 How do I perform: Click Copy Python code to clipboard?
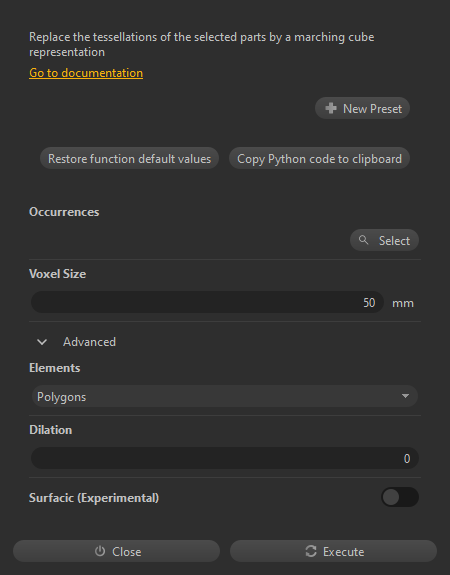tap(319, 158)
